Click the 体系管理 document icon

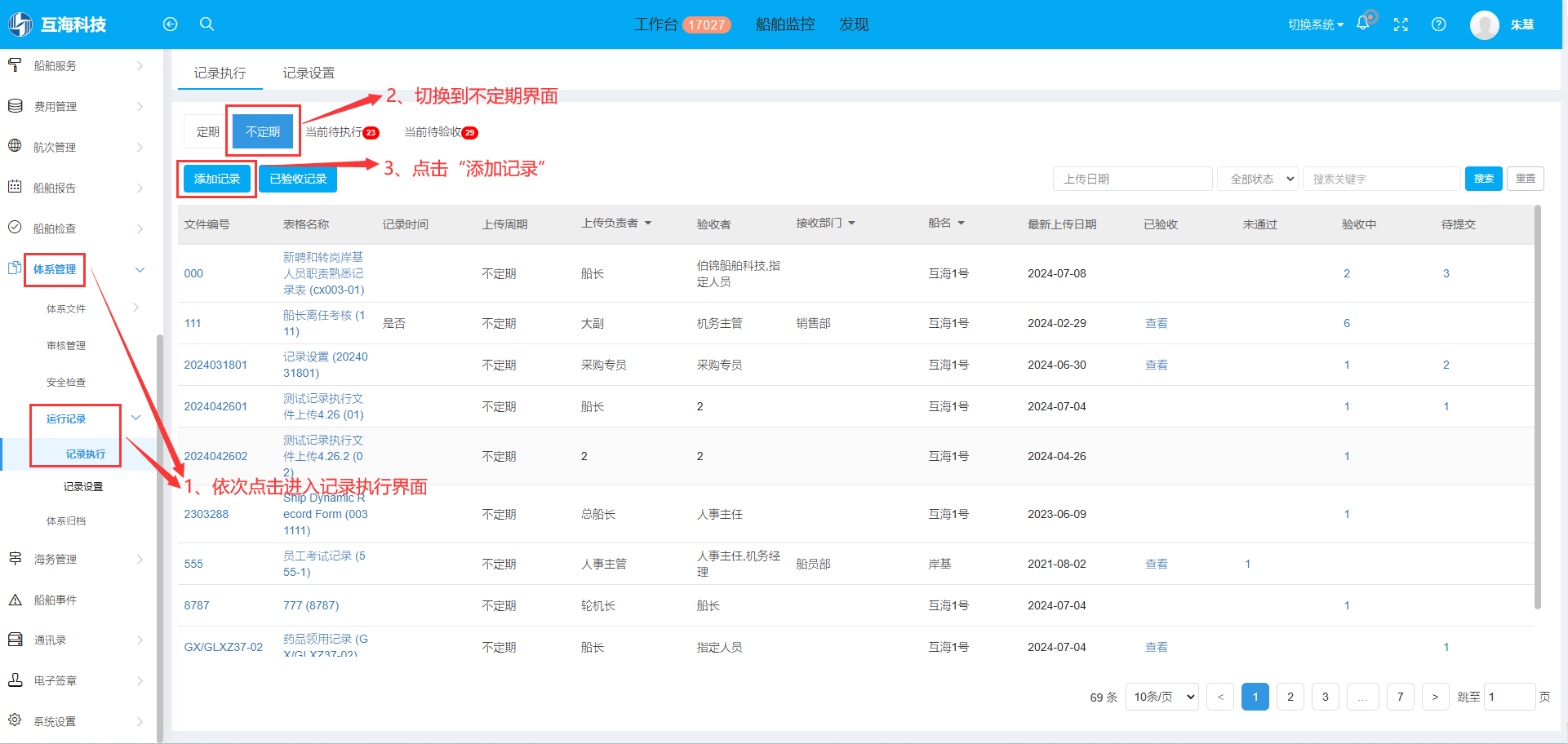click(x=15, y=268)
